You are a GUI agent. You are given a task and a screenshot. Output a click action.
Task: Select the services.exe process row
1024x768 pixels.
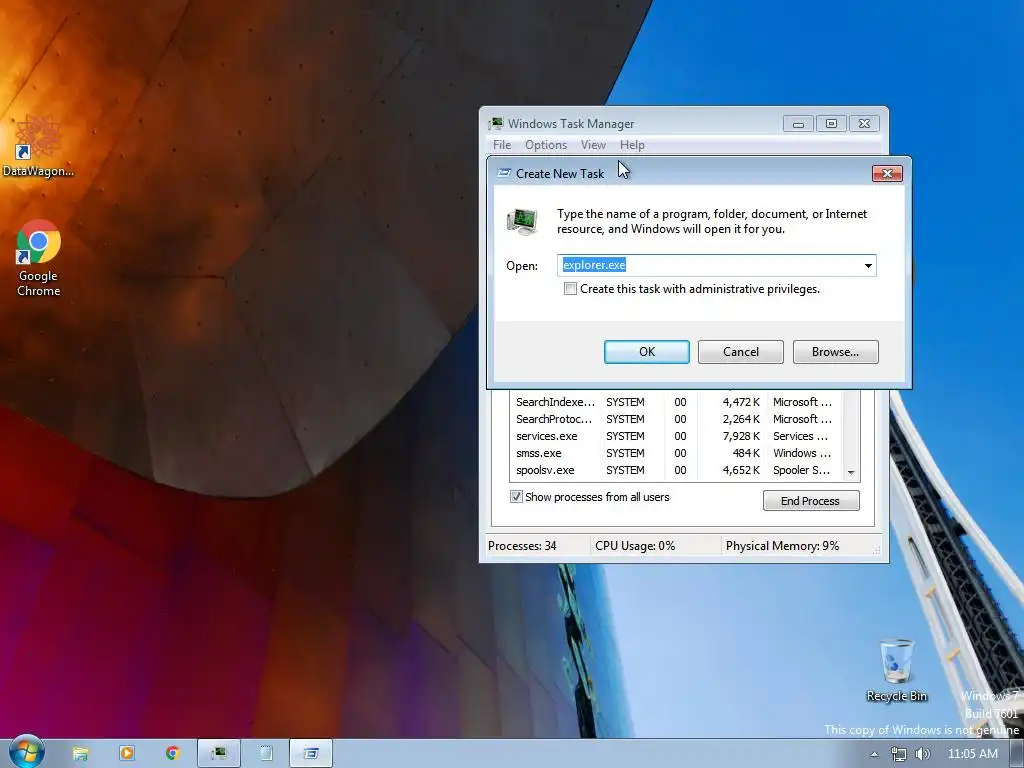point(676,436)
